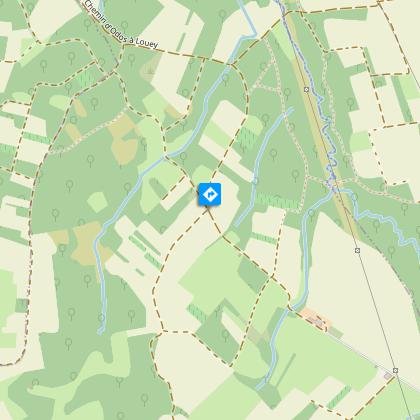Select the small purple building beside the southern tower

coord(387,376)
